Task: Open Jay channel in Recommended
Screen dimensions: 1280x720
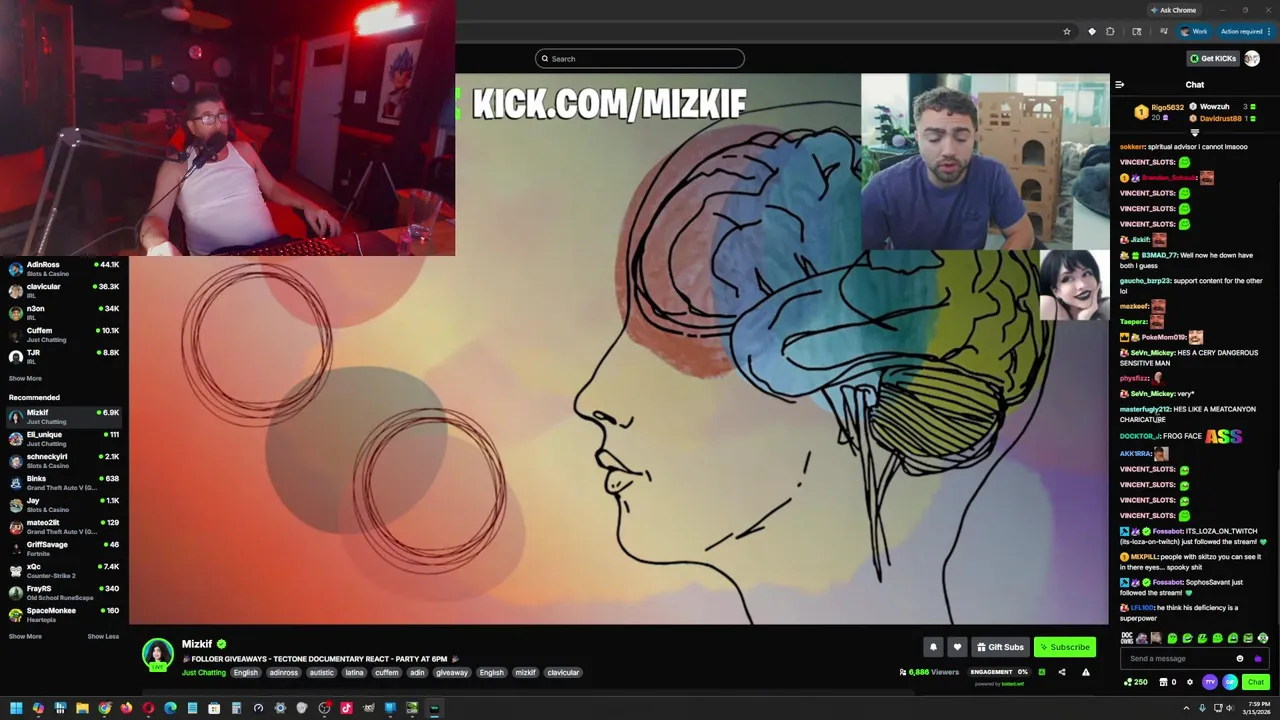Action: [x=64, y=505]
